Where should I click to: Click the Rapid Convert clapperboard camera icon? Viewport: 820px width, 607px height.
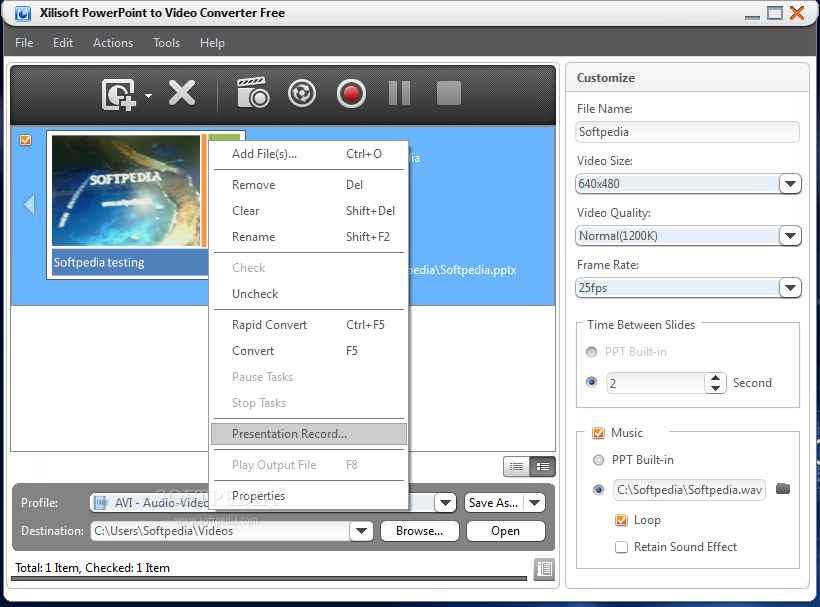(x=253, y=93)
